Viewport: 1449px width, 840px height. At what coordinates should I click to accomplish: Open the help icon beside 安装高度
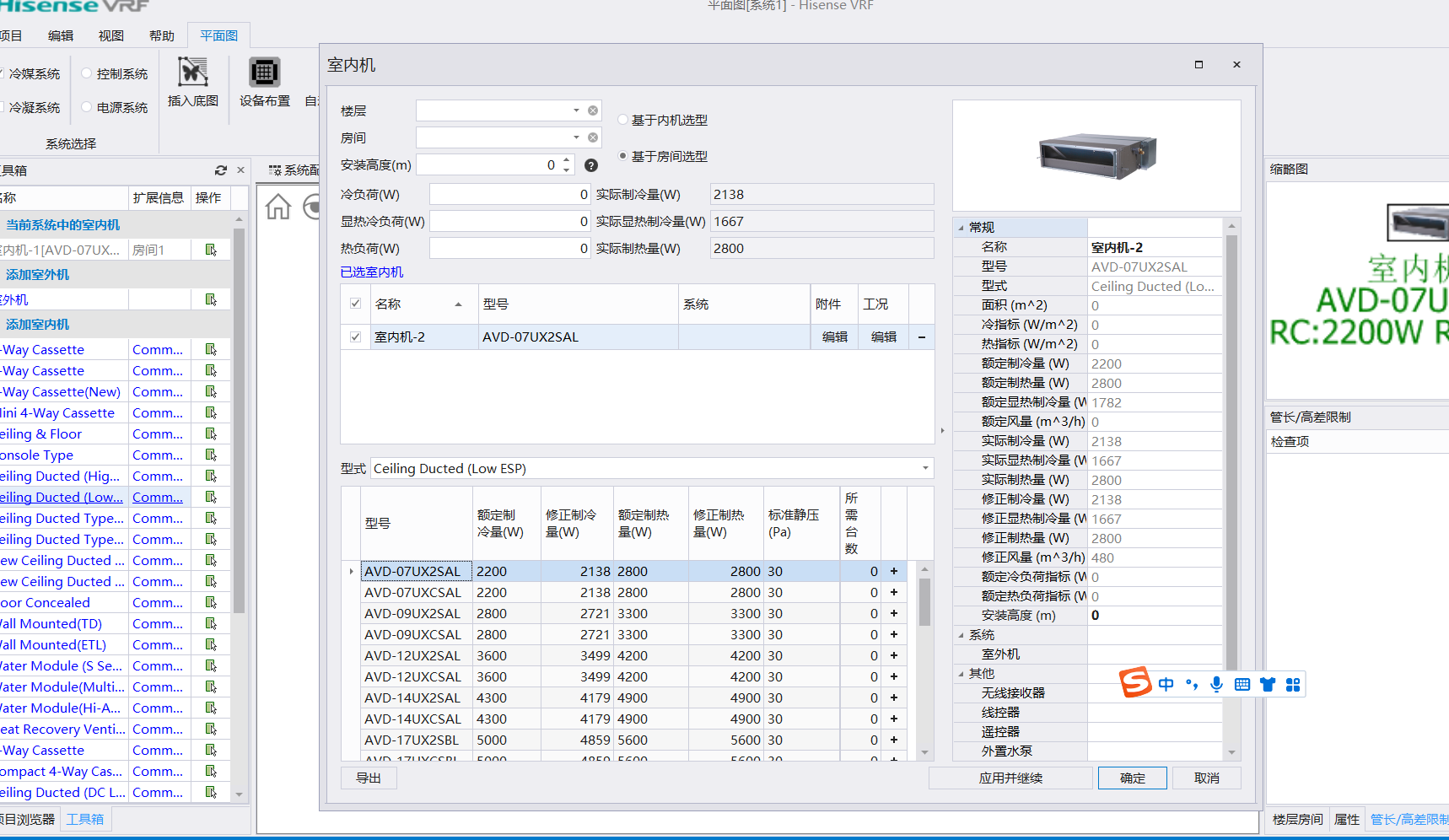point(591,165)
